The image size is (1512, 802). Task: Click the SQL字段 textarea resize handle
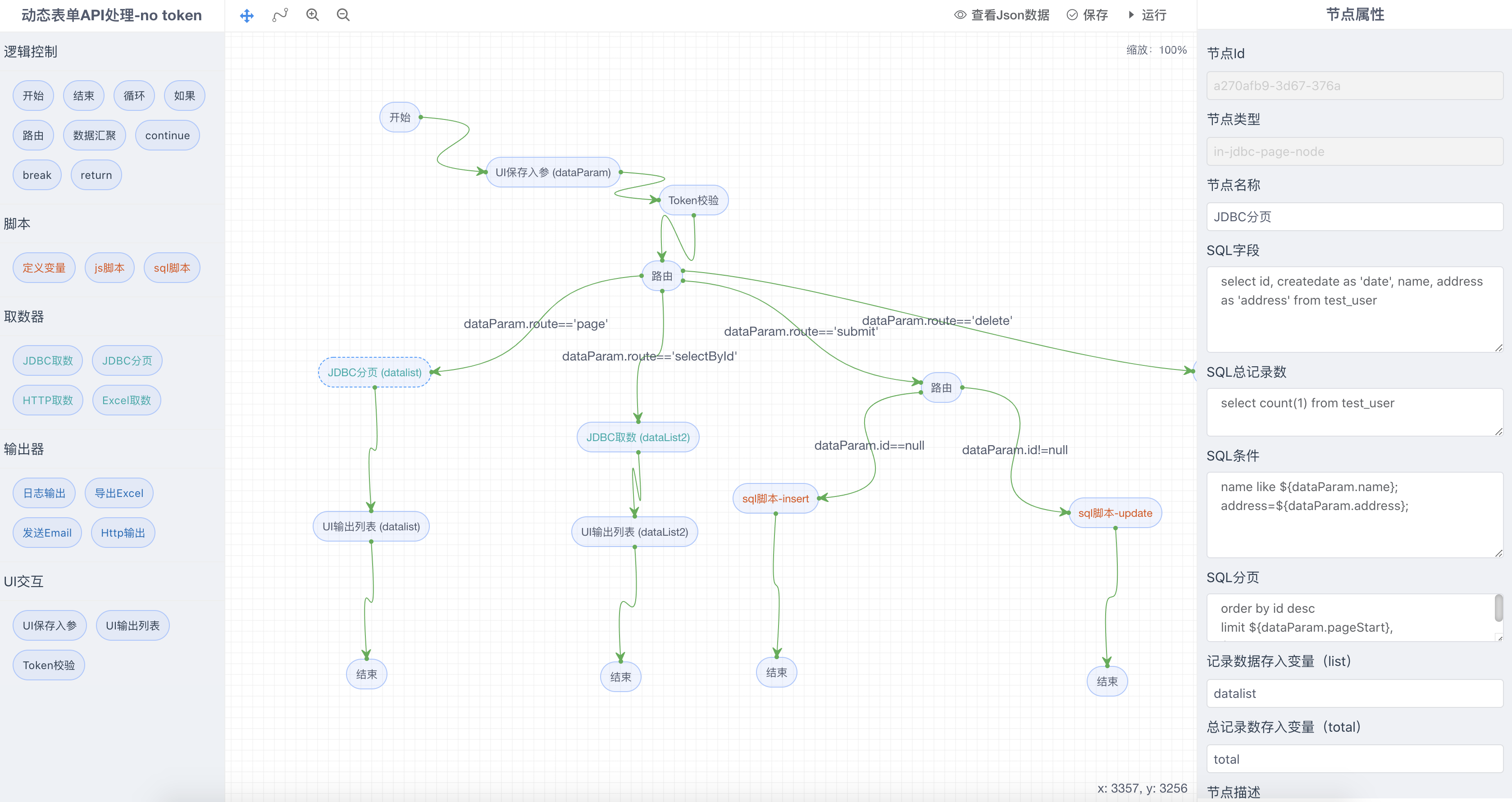[x=1498, y=347]
